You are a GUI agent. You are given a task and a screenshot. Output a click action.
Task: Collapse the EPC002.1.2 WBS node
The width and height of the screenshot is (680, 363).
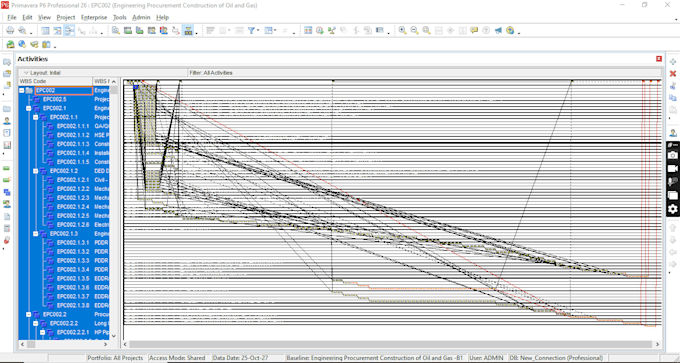(36, 171)
